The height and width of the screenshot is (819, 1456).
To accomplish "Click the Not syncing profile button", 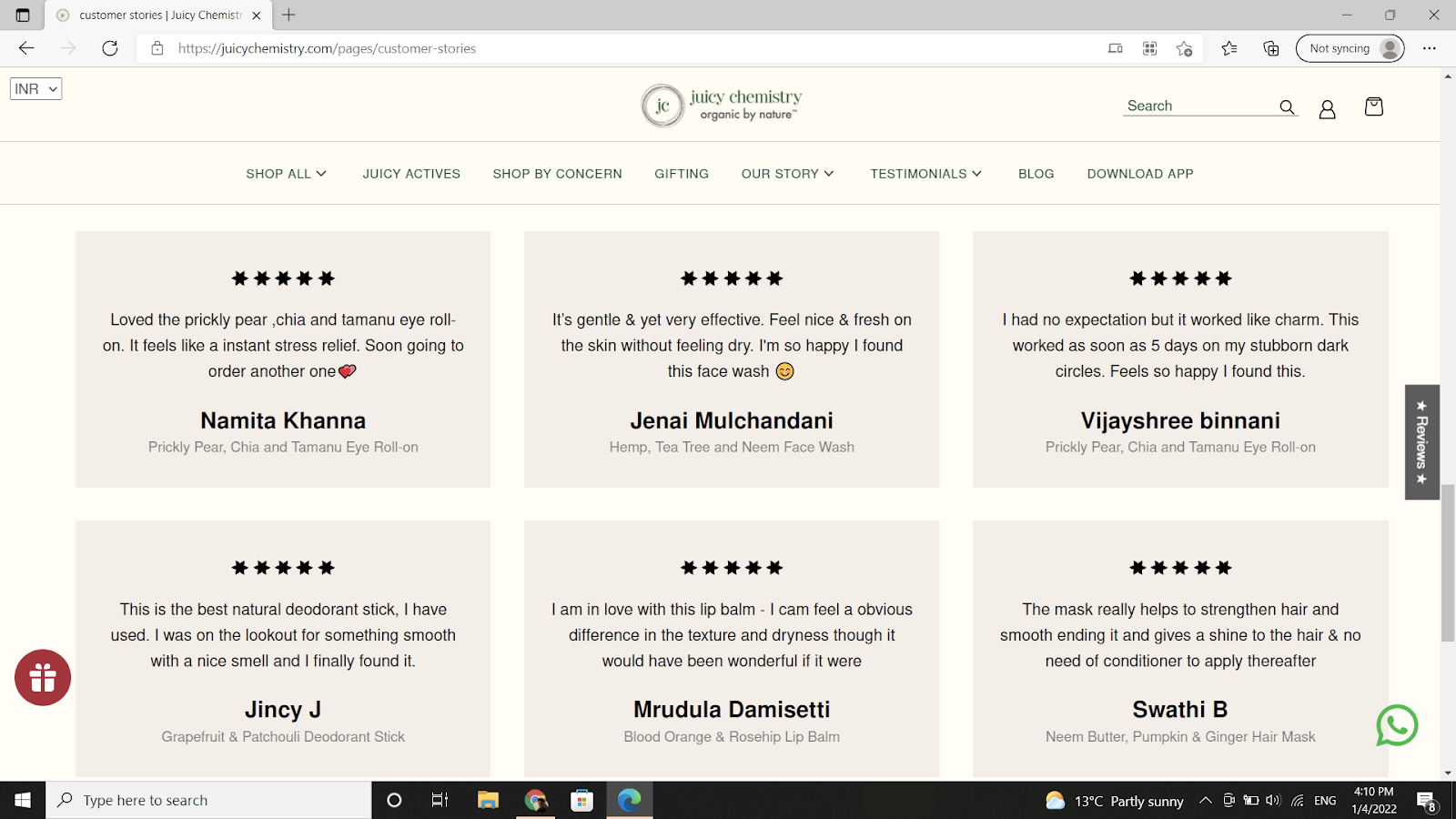I will (x=1350, y=48).
